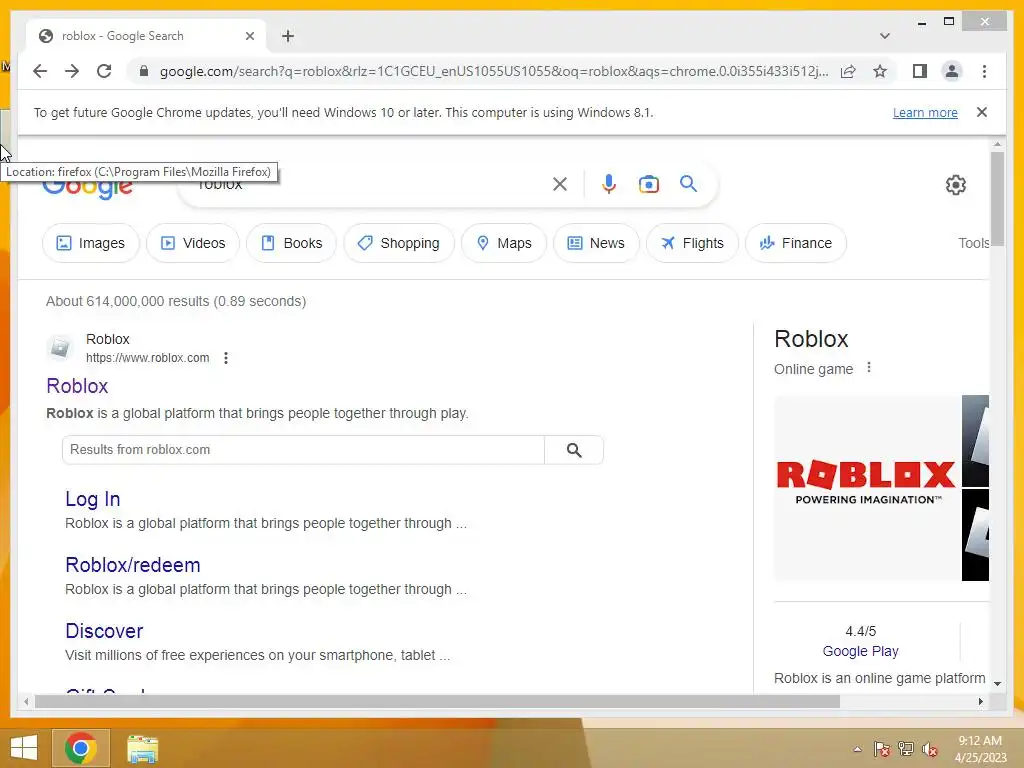Close the roblox - Google Search tab
Viewport: 1024px width, 768px height.
(249, 36)
